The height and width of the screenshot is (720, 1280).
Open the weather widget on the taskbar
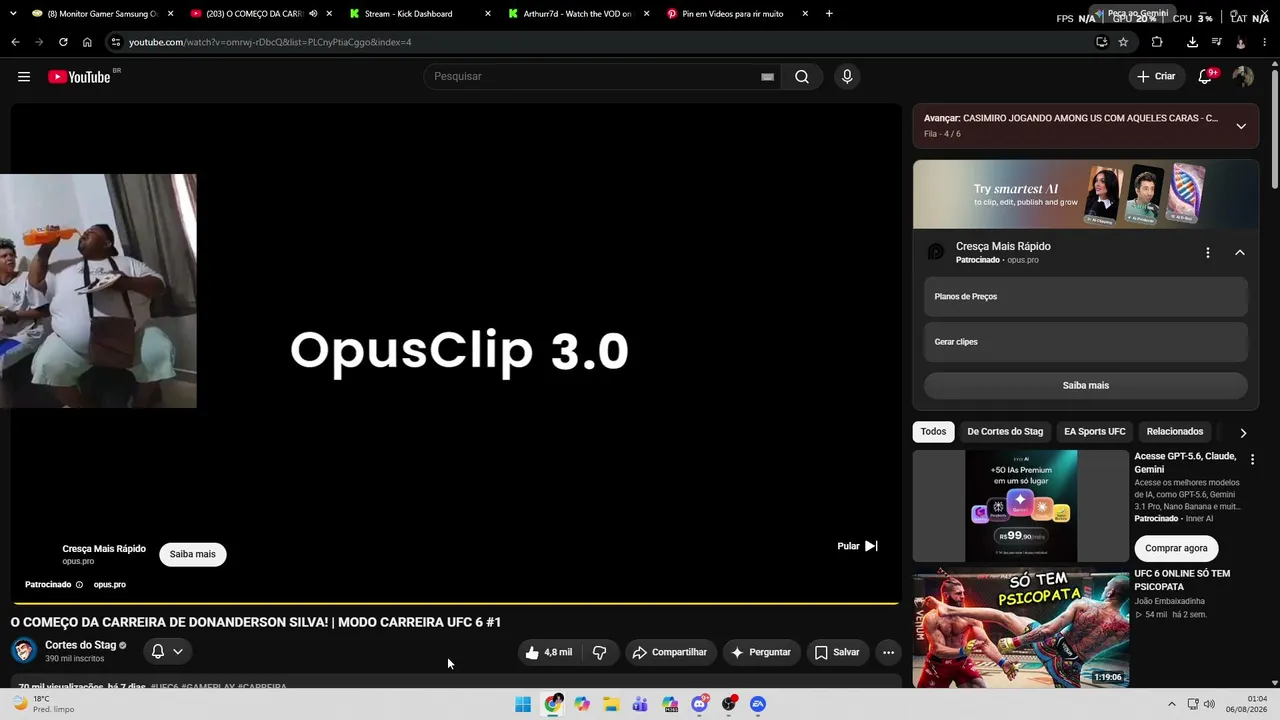coord(44,704)
